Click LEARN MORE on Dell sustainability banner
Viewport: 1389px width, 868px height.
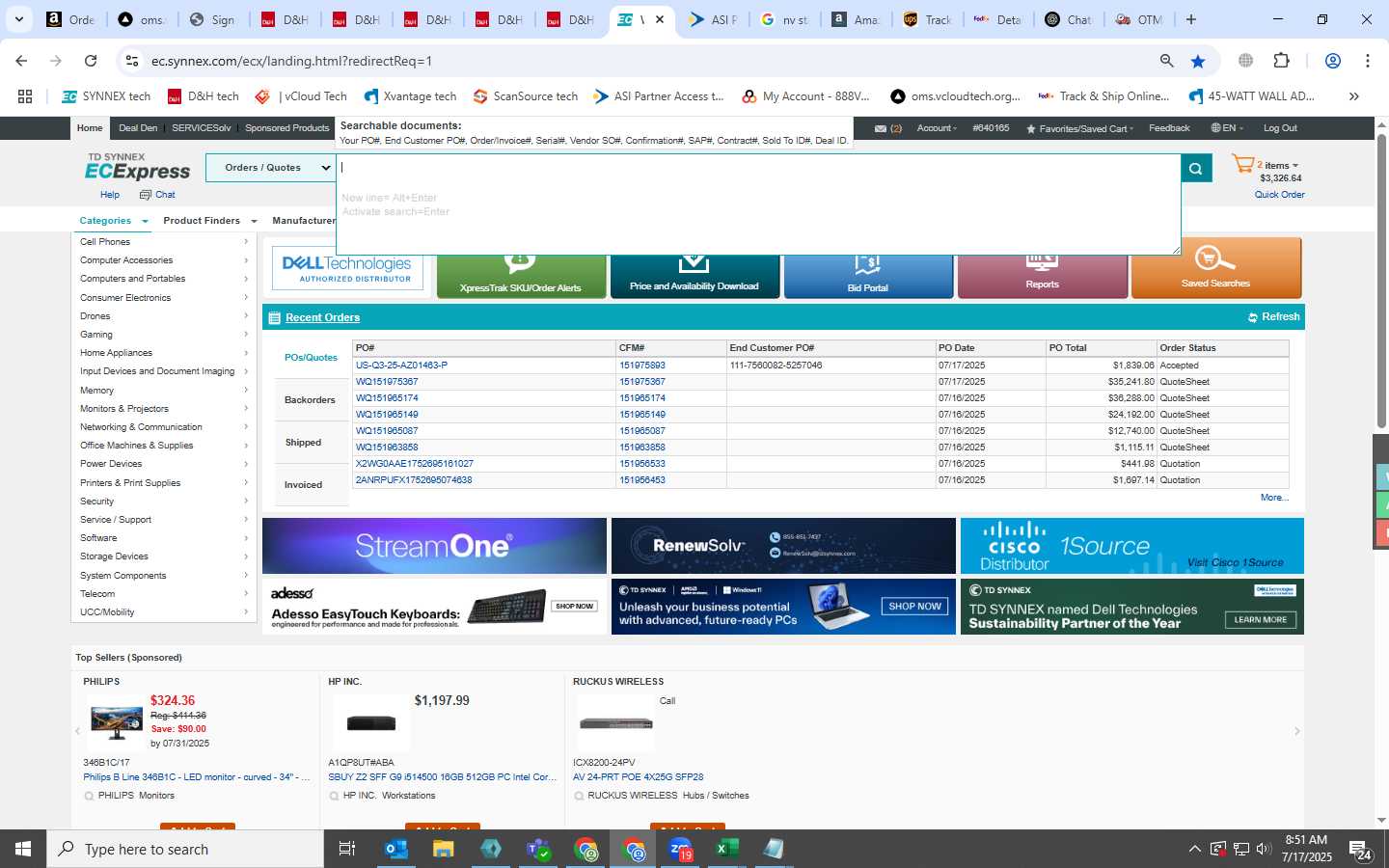(1261, 620)
